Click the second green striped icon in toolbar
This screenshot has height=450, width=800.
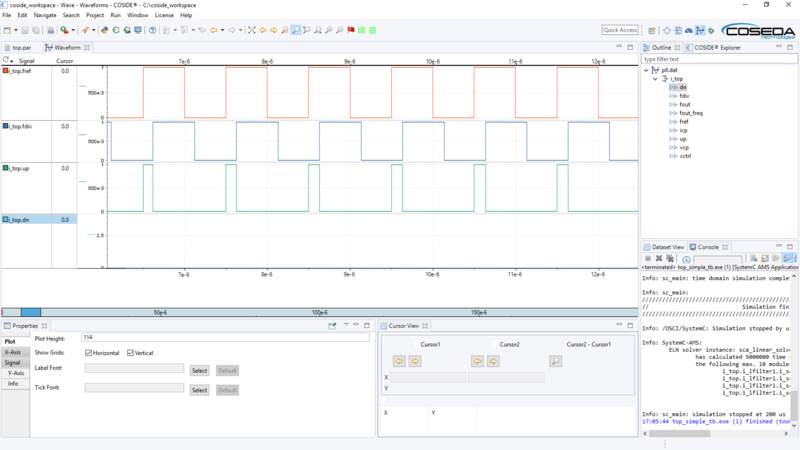373,30
